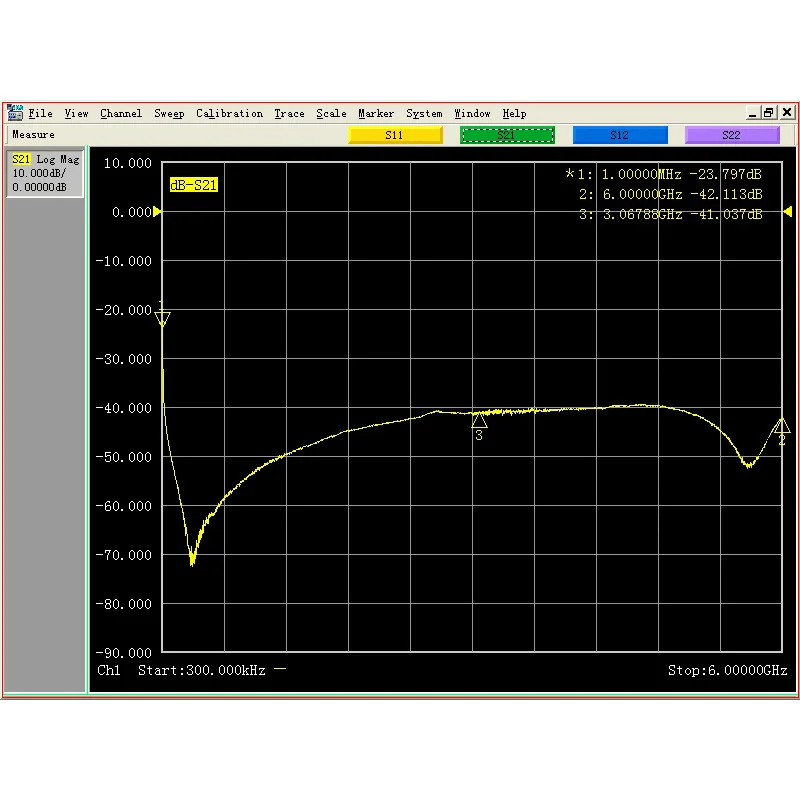
Task: Click marker 1 readout 1.00000MHz -23.797dB
Action: pos(664,174)
